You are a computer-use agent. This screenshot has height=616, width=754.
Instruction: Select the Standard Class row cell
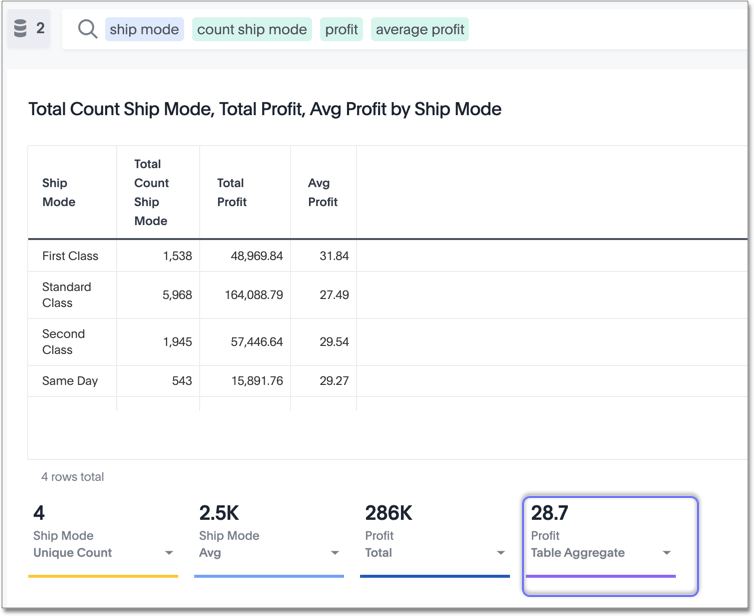tap(66, 295)
